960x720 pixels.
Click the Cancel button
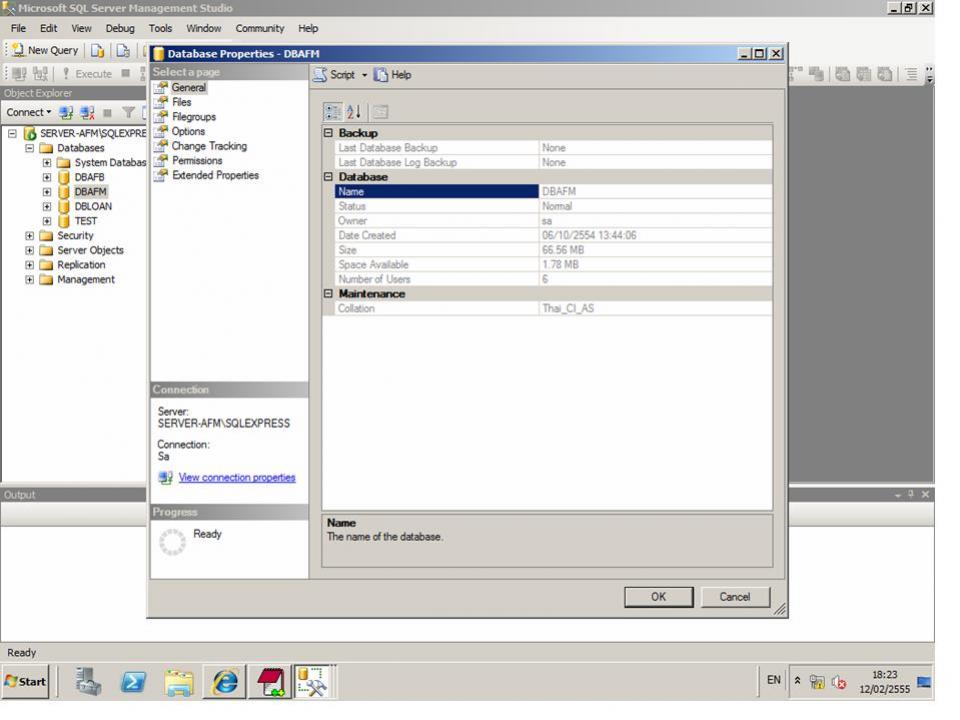(x=735, y=597)
